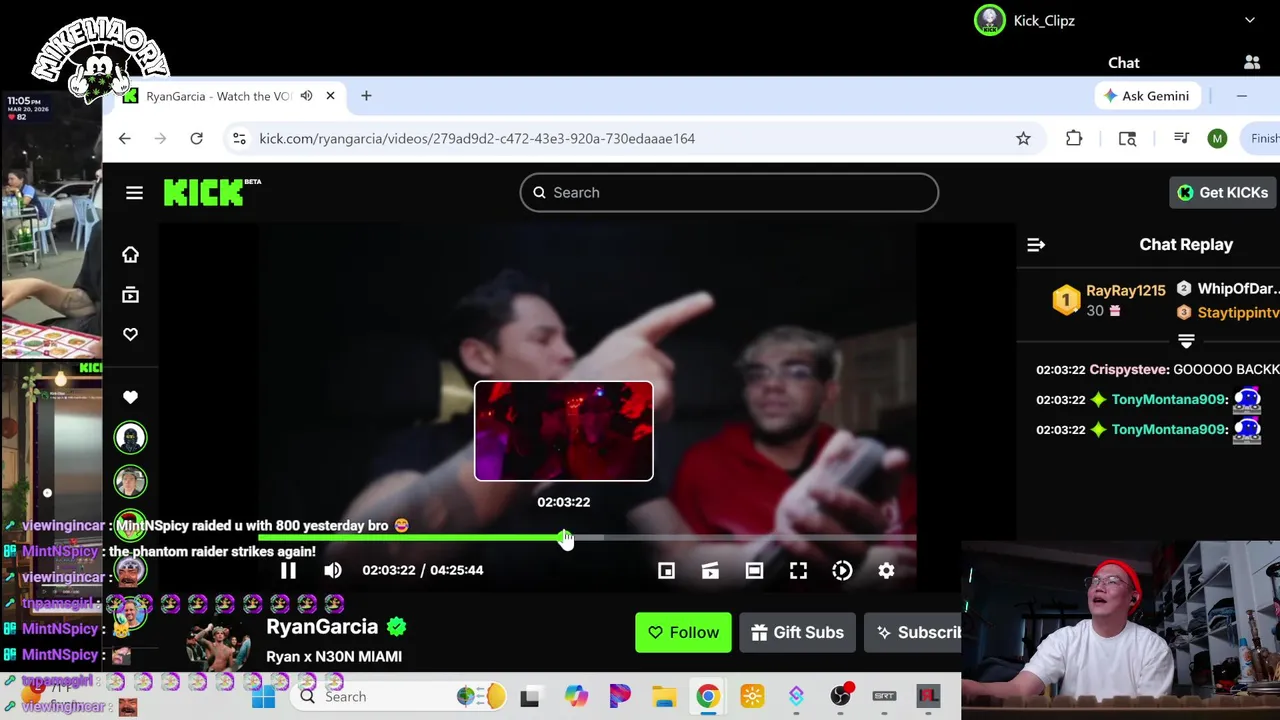This screenshot has height=720, width=1280.
Task: Open the Windows Start menu
Action: point(264,697)
